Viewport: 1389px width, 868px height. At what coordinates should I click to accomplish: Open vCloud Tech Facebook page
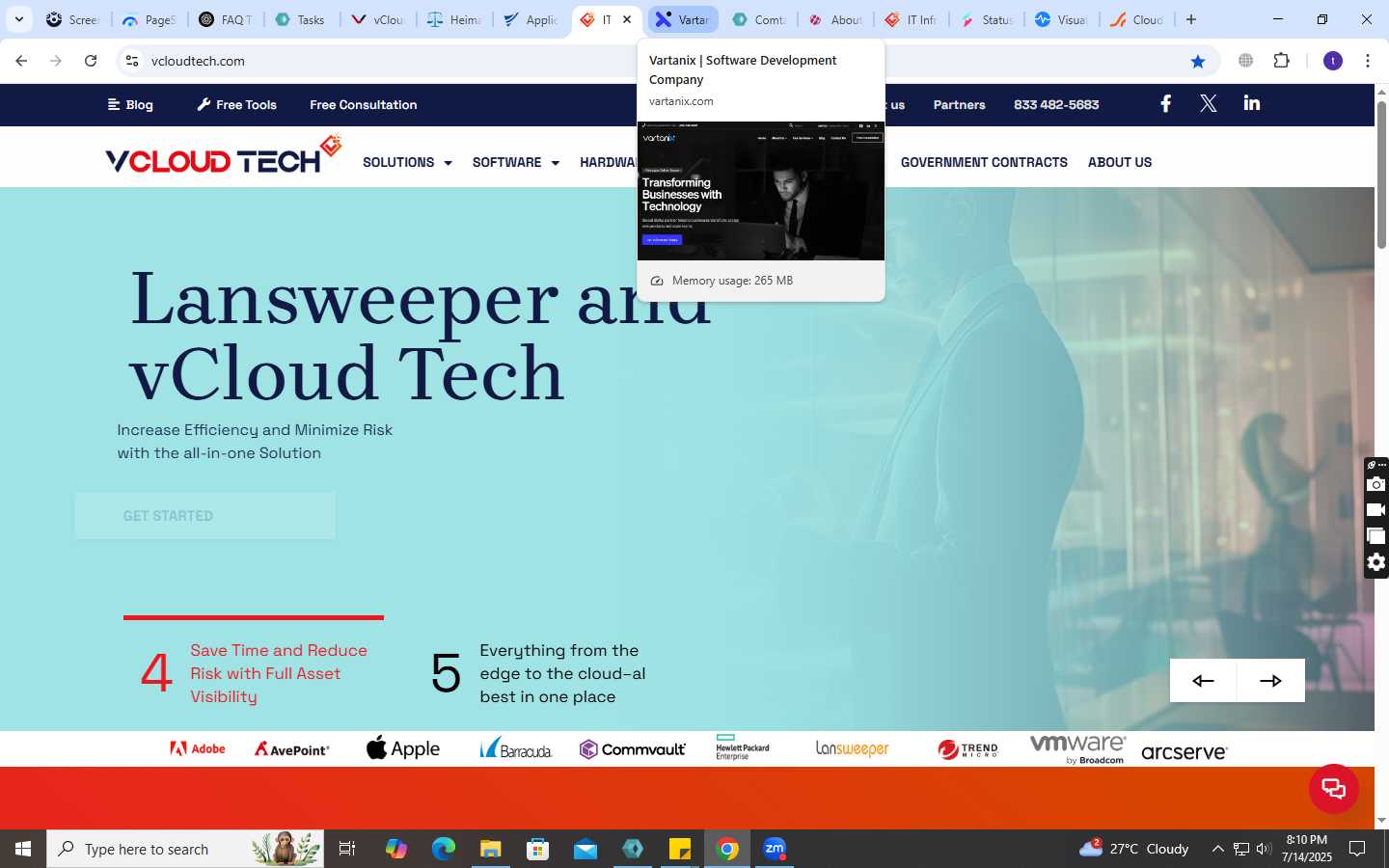coord(1165,103)
